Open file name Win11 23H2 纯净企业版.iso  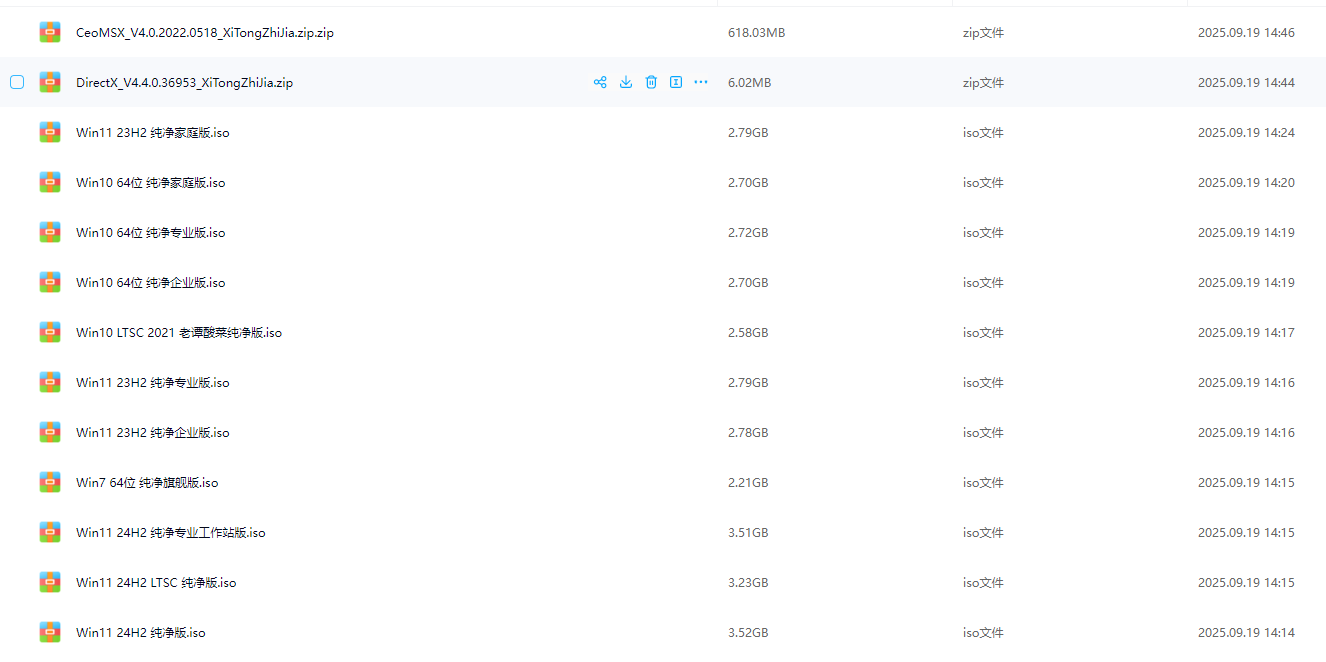153,432
